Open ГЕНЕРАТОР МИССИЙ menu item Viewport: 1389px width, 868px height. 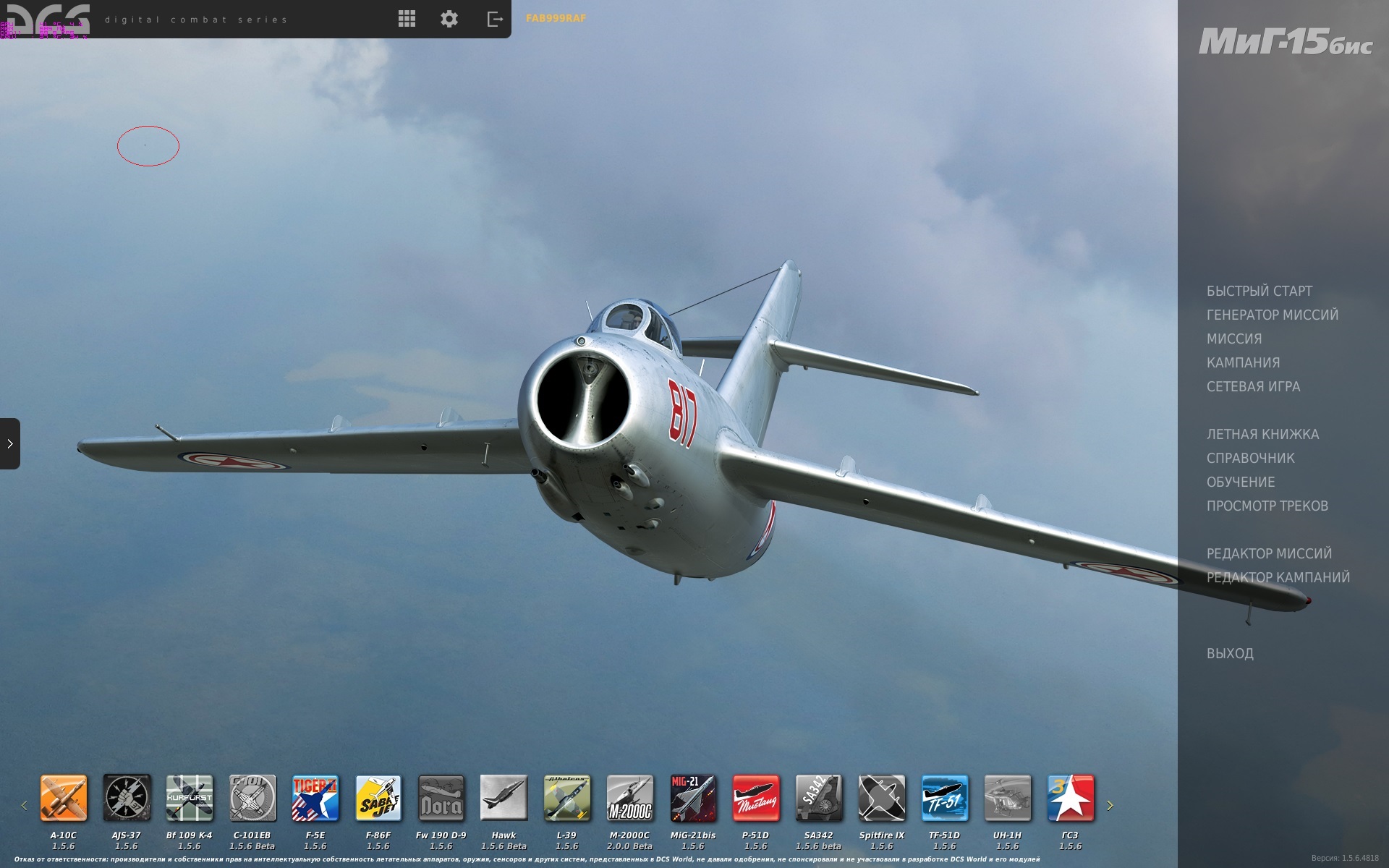(1272, 315)
